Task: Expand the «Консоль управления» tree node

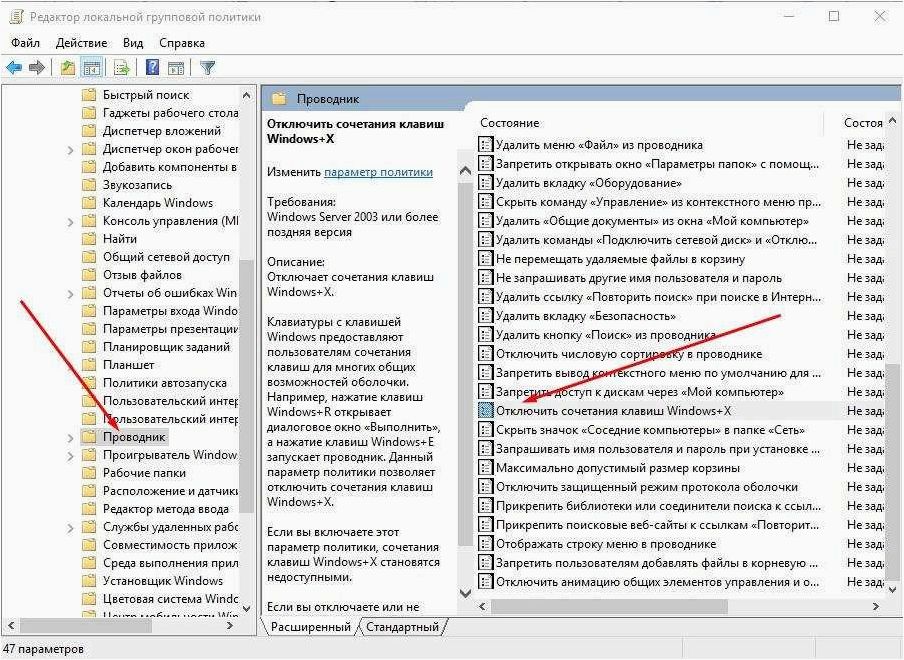Action: 70,222
